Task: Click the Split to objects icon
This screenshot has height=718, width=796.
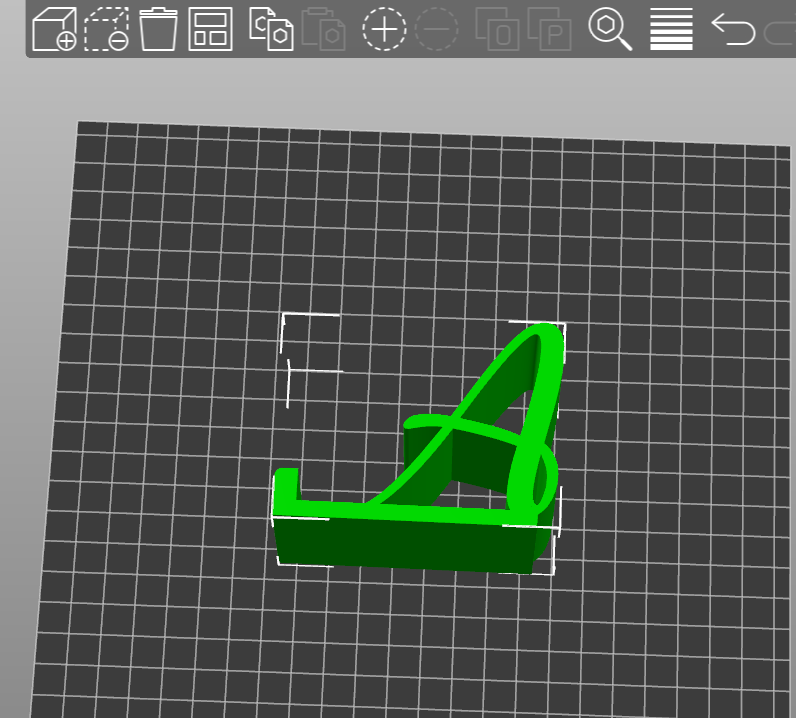Action: [497, 29]
